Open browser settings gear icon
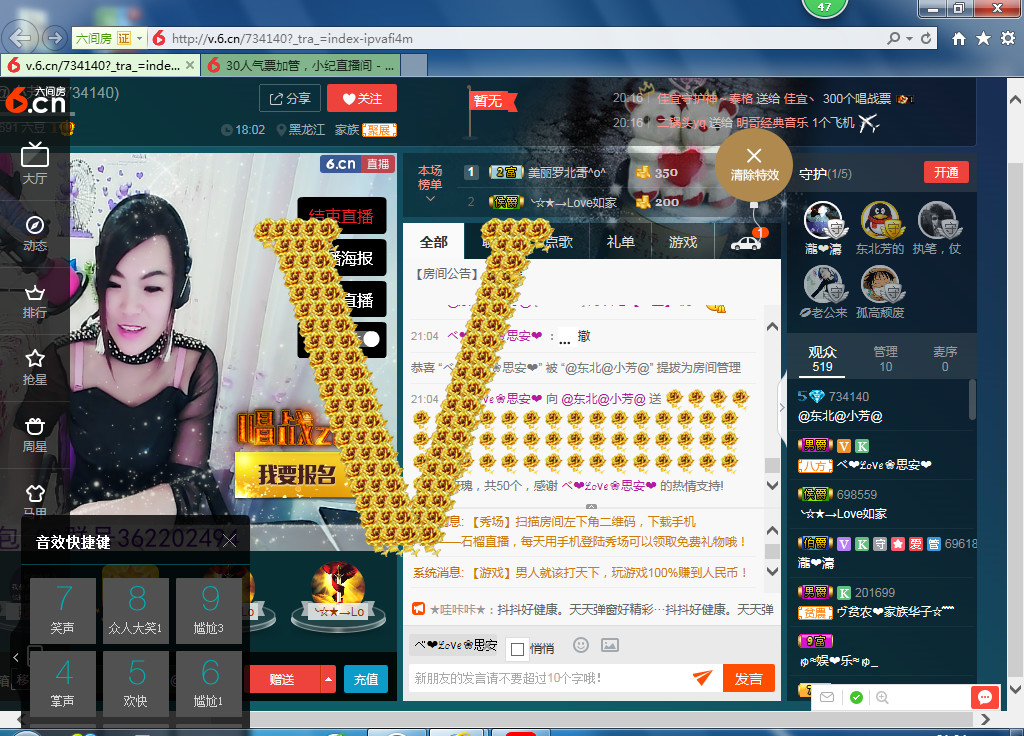The width and height of the screenshot is (1024, 736). coord(1008,39)
